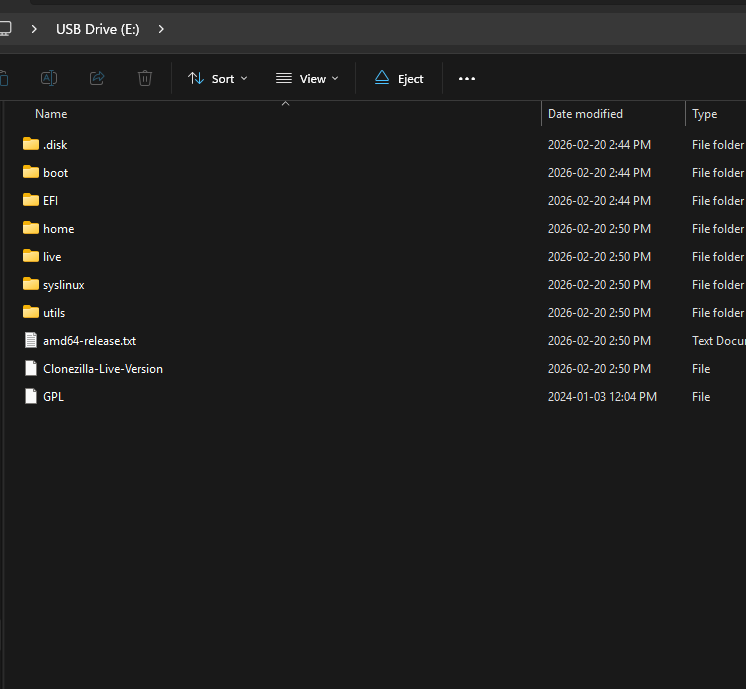Screen dimensions: 746x689
Task: Click the GPL date 2024-01-03 12:04 PM
Action: pos(602,397)
